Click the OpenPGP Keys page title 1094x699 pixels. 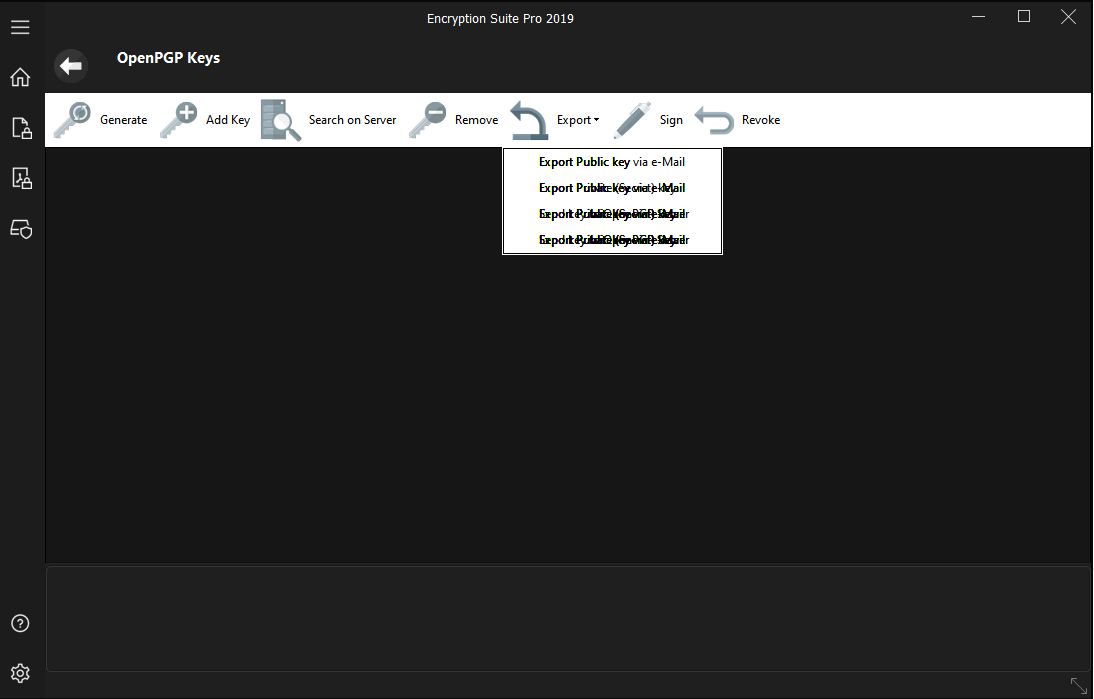(168, 58)
